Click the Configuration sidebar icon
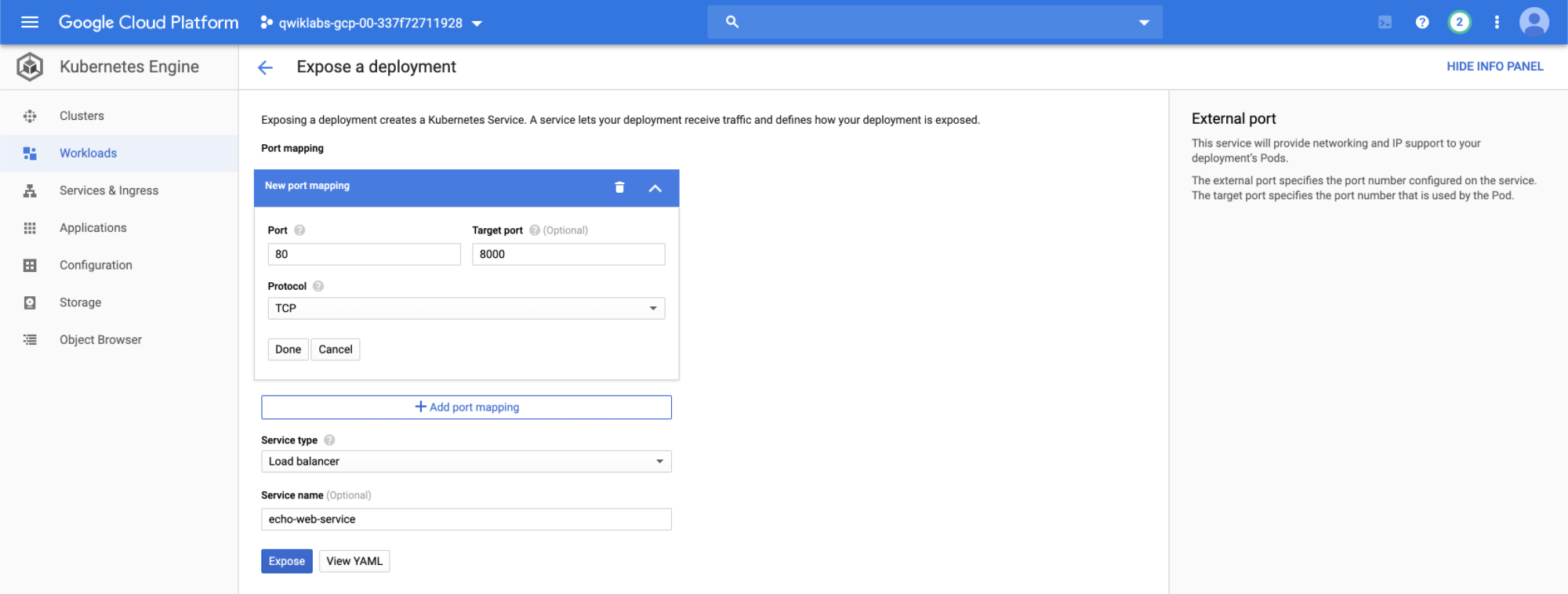The image size is (1568, 594). pyautogui.click(x=30, y=266)
